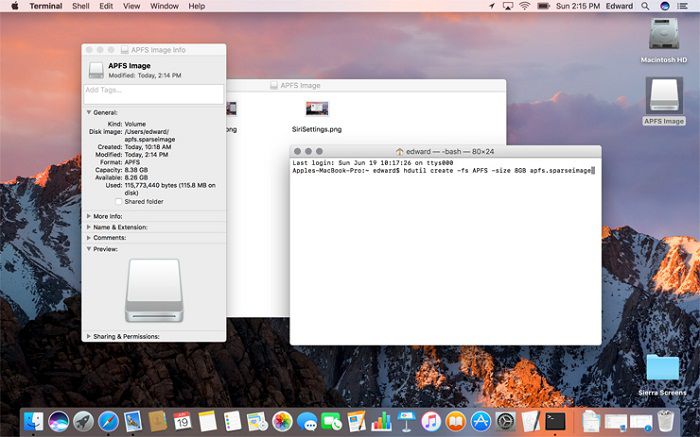Open iTunes music note icon
The image size is (700, 437).
pyautogui.click(x=431, y=421)
